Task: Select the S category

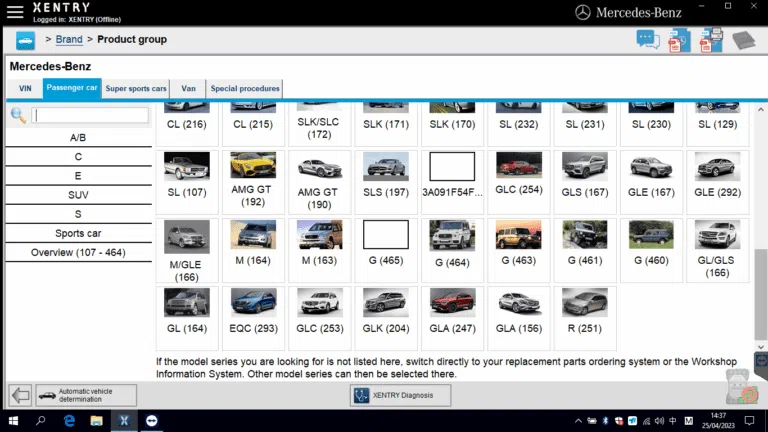Action: [78, 214]
